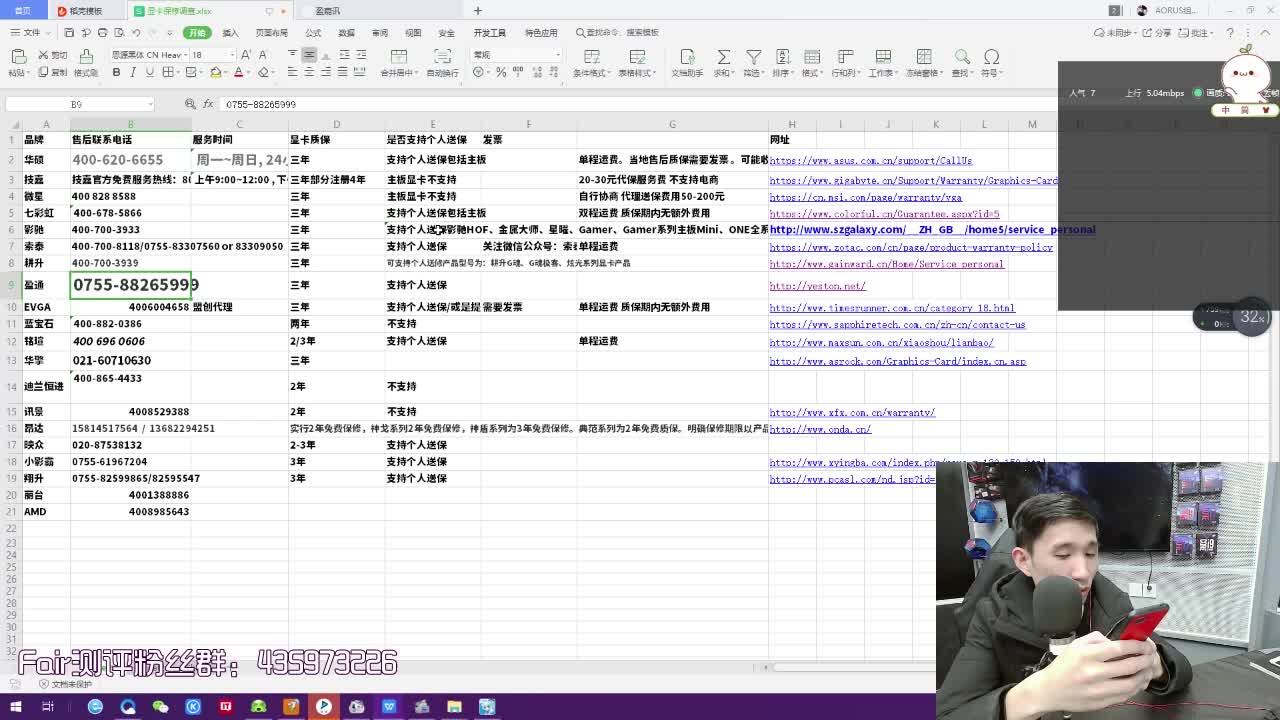Viewport: 1280px width, 720px height.
Task: Open the Formulas (公式) ribbon tab
Action: [x=313, y=33]
